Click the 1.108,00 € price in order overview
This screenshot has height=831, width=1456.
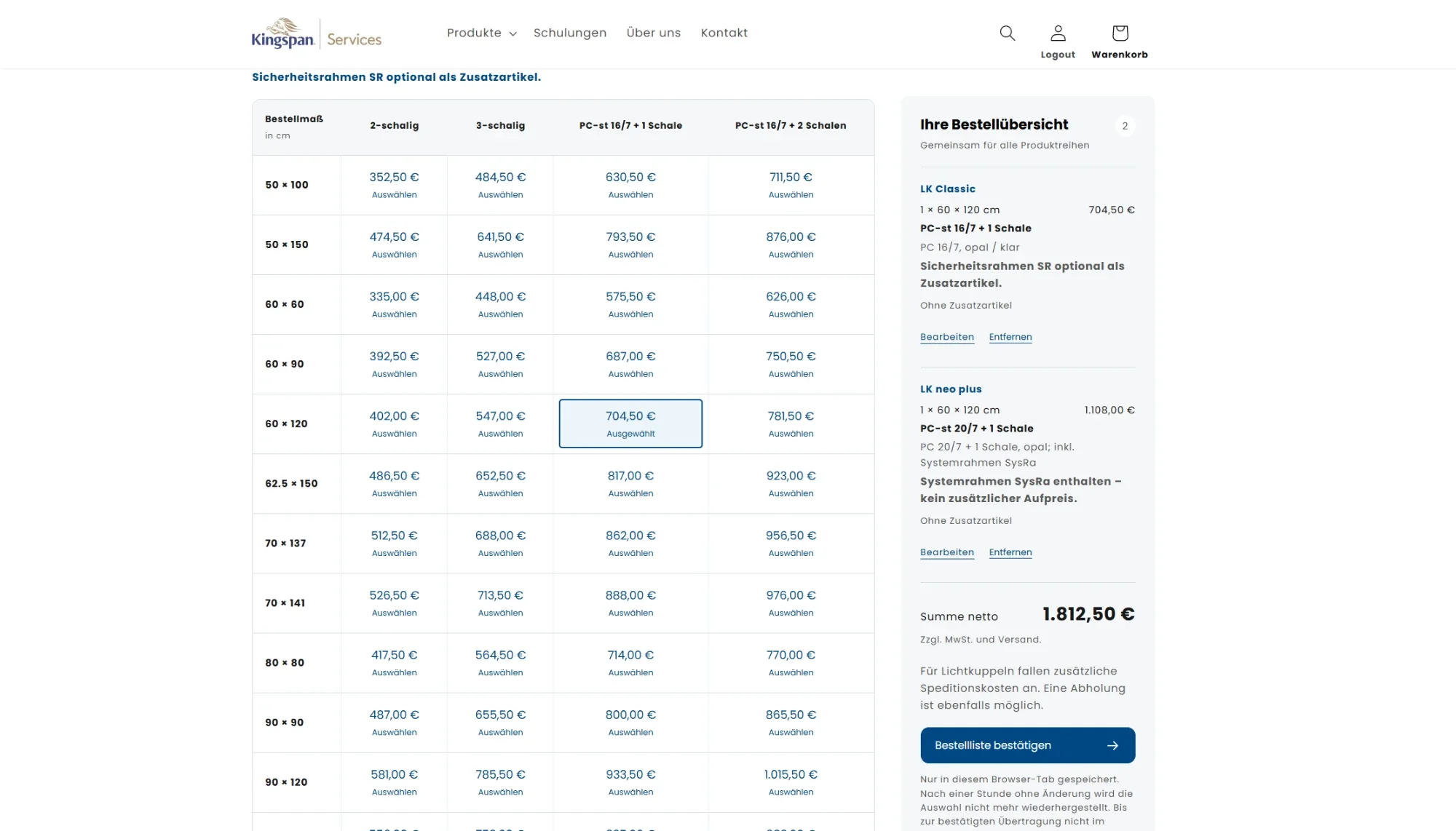[1109, 410]
